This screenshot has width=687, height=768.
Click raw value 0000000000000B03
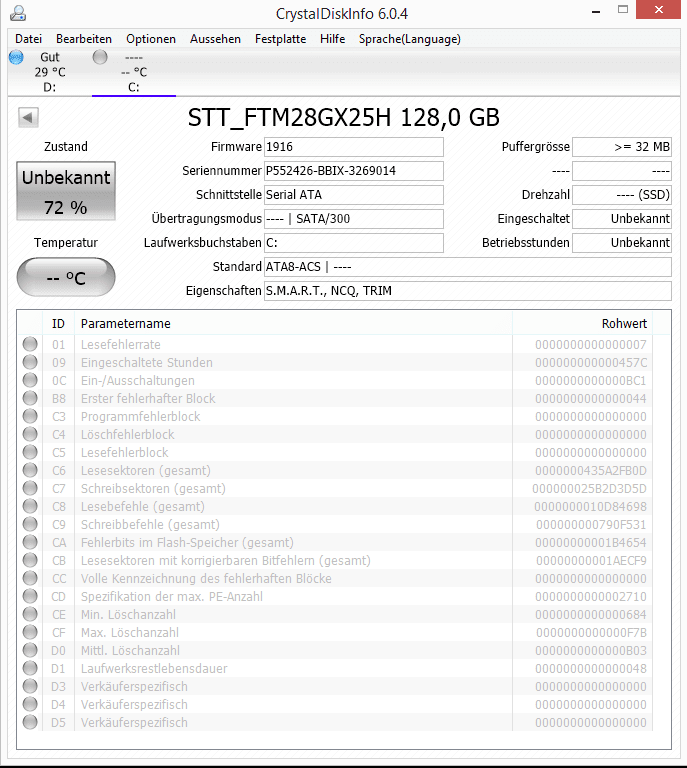click(x=591, y=651)
